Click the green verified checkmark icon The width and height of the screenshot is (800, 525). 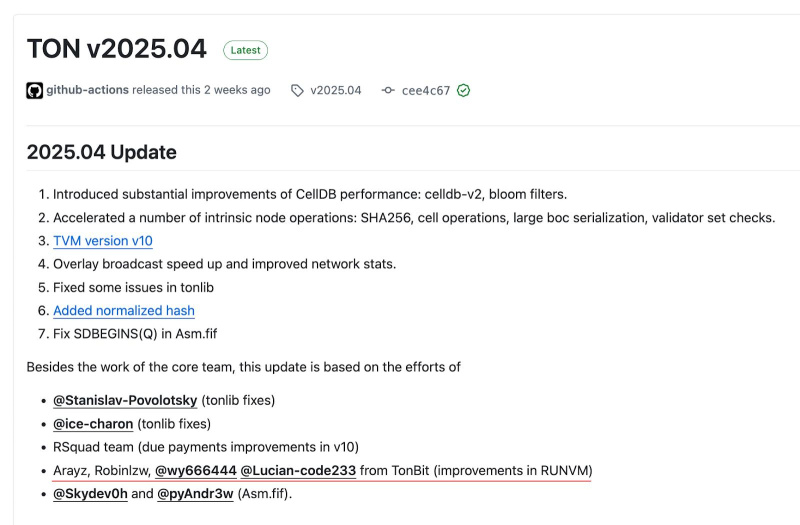coord(463,90)
